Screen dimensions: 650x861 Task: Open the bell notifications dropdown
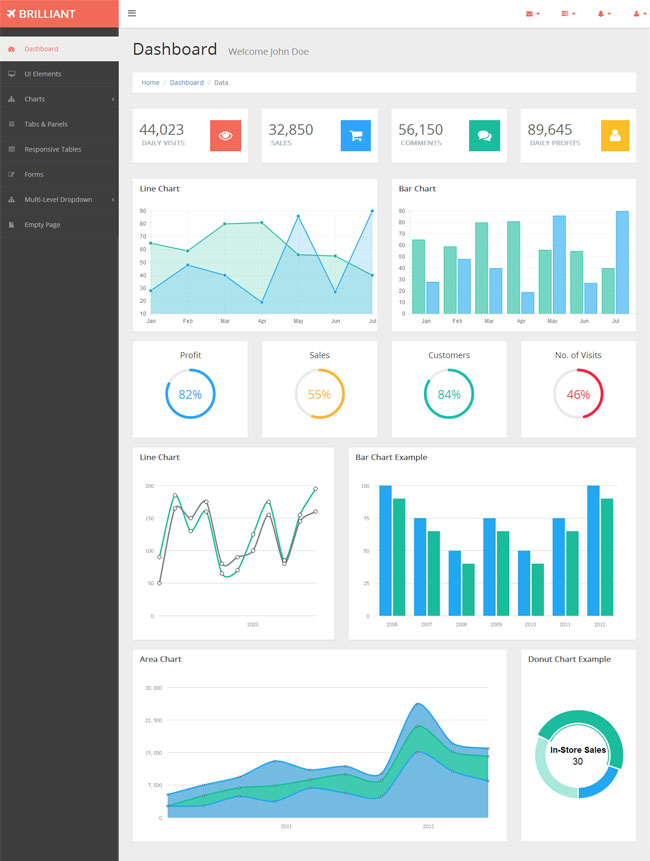click(604, 14)
